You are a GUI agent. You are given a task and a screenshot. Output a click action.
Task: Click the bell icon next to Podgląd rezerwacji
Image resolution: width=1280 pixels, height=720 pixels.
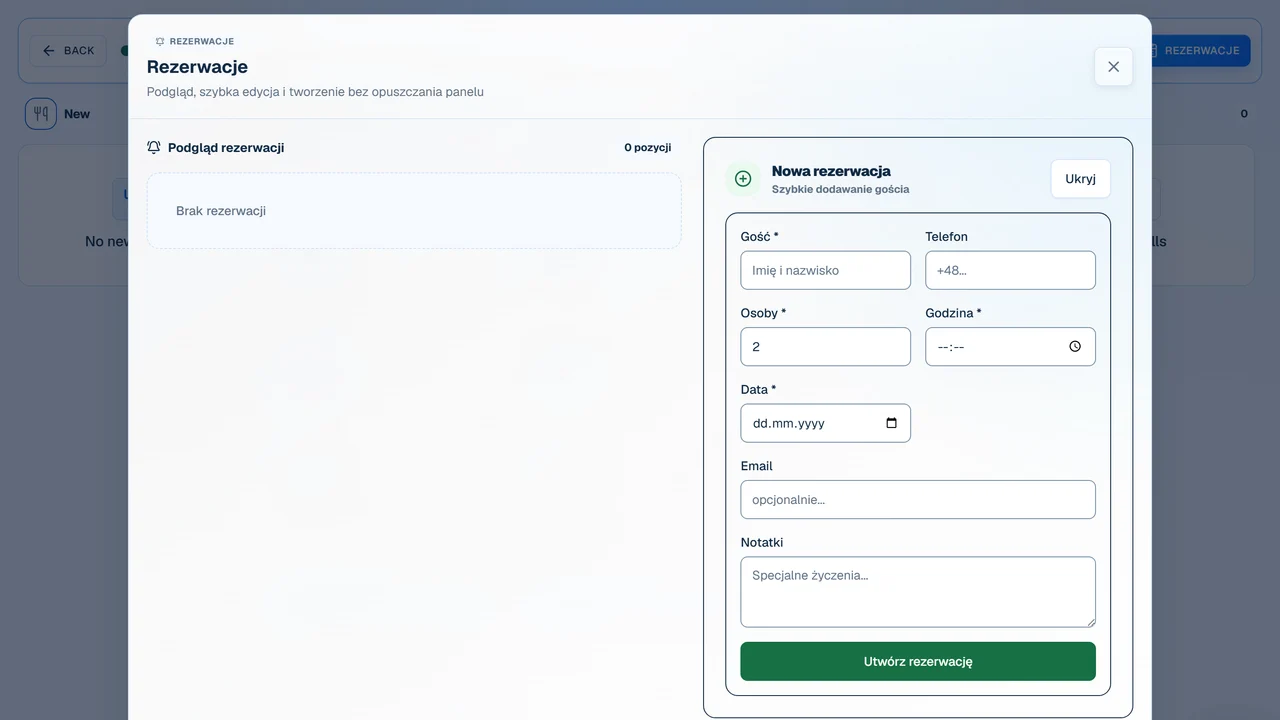[154, 147]
